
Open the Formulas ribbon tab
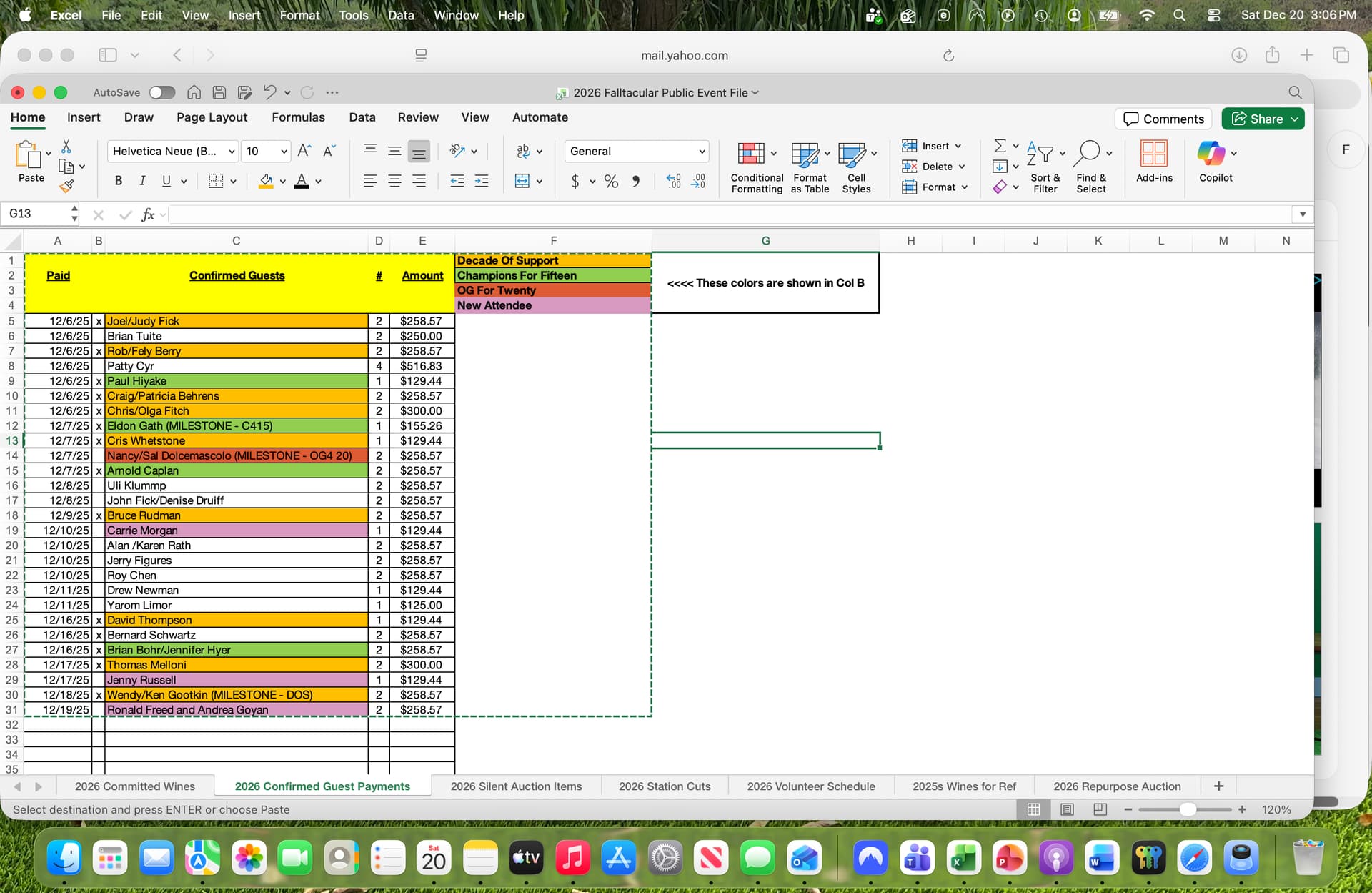coord(298,117)
